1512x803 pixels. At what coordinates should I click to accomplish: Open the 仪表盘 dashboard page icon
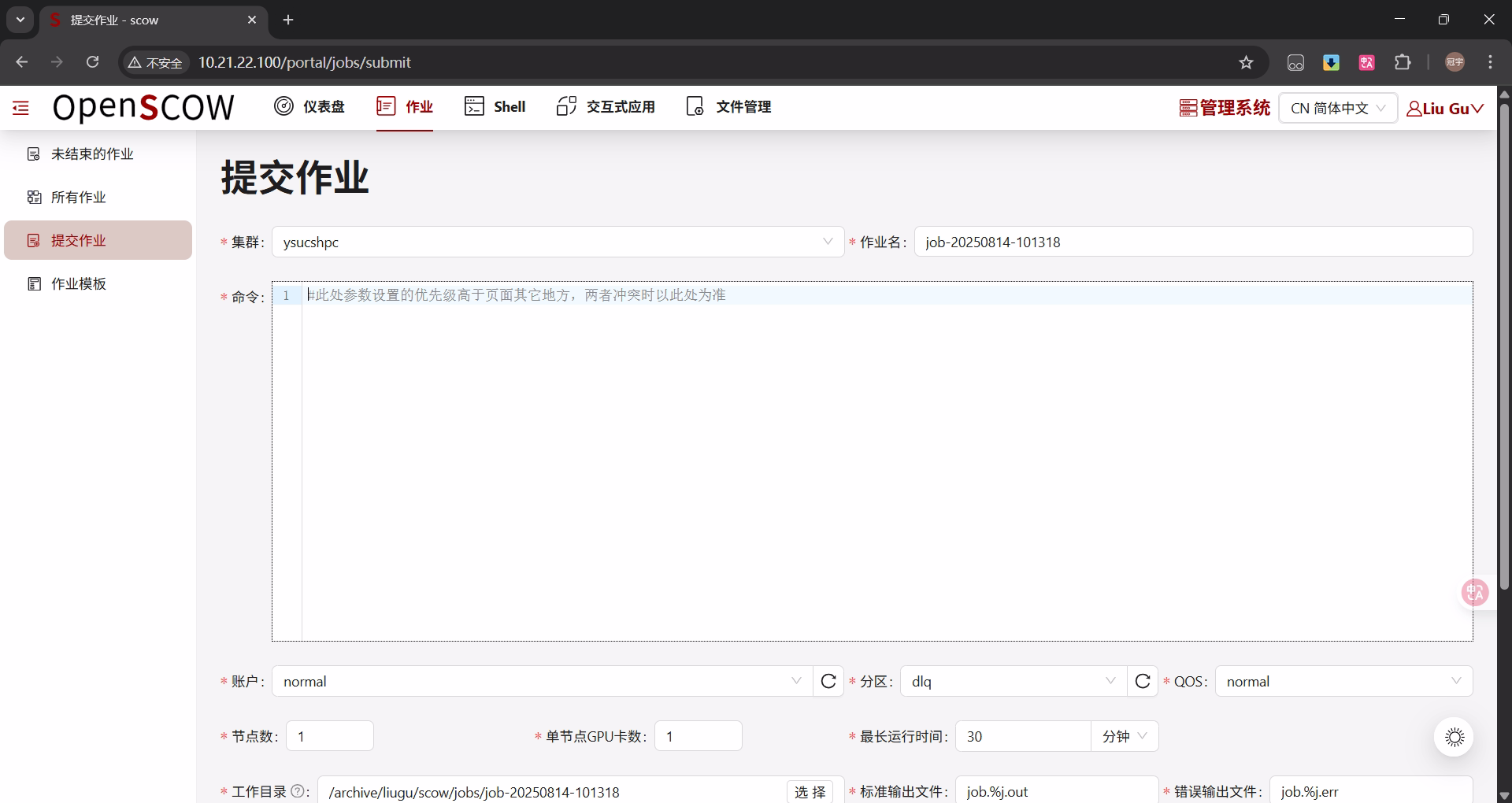point(283,106)
